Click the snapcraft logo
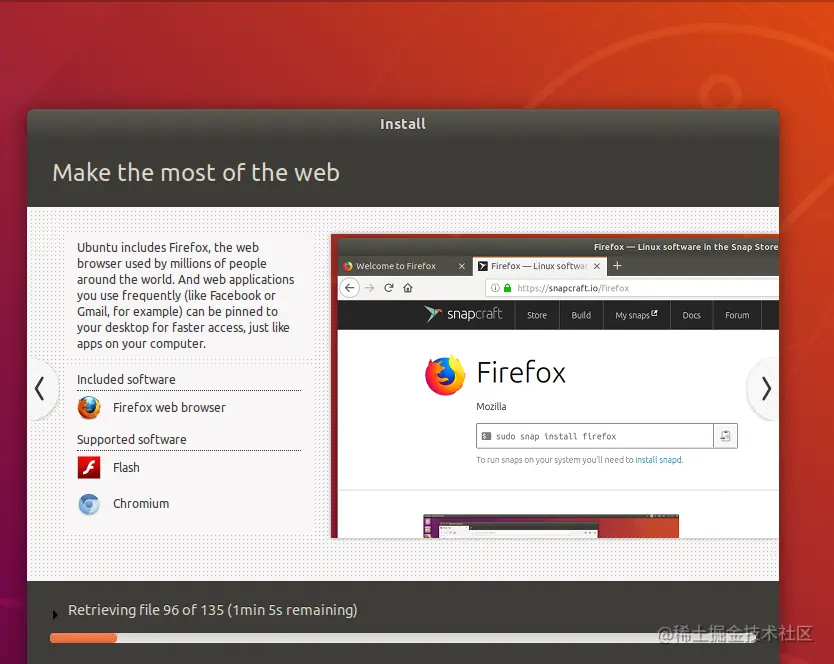 point(463,314)
